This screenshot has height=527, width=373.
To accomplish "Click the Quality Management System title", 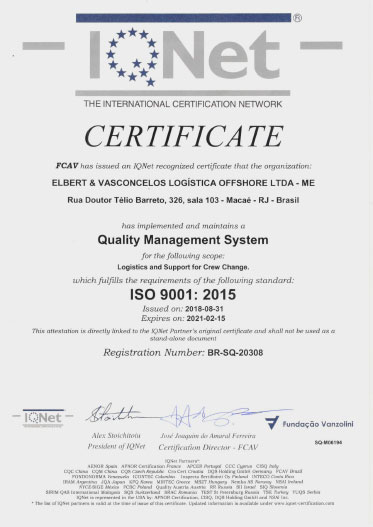I will 183,240.
